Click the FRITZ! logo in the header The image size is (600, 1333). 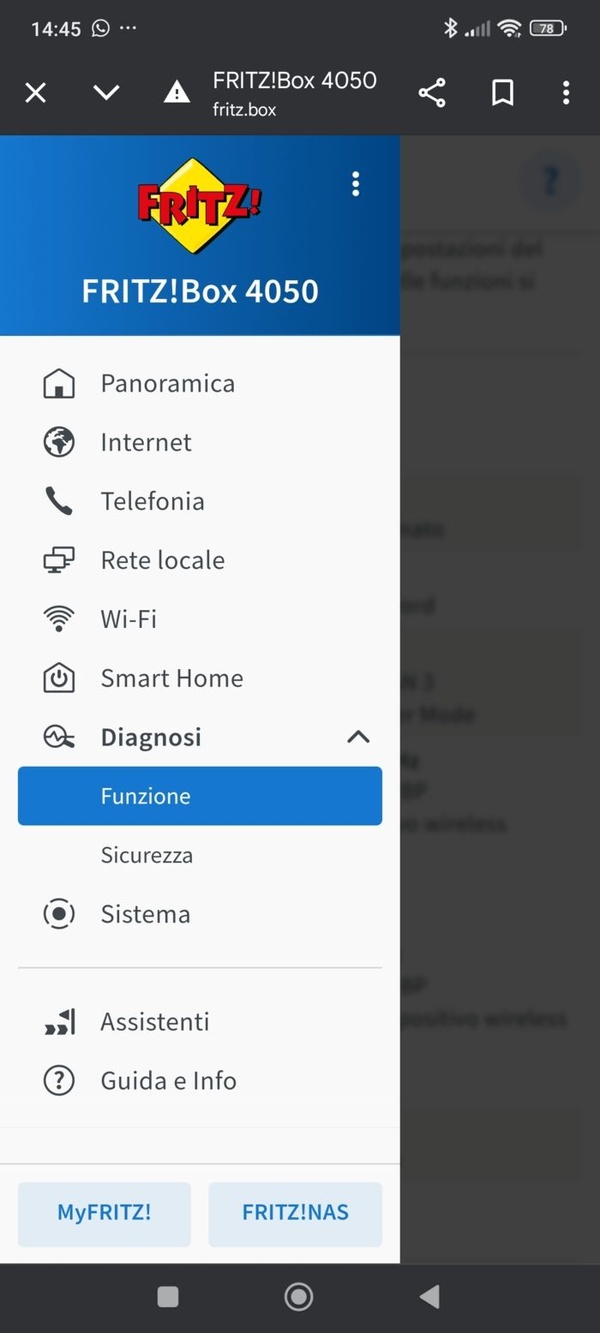pyautogui.click(x=199, y=206)
